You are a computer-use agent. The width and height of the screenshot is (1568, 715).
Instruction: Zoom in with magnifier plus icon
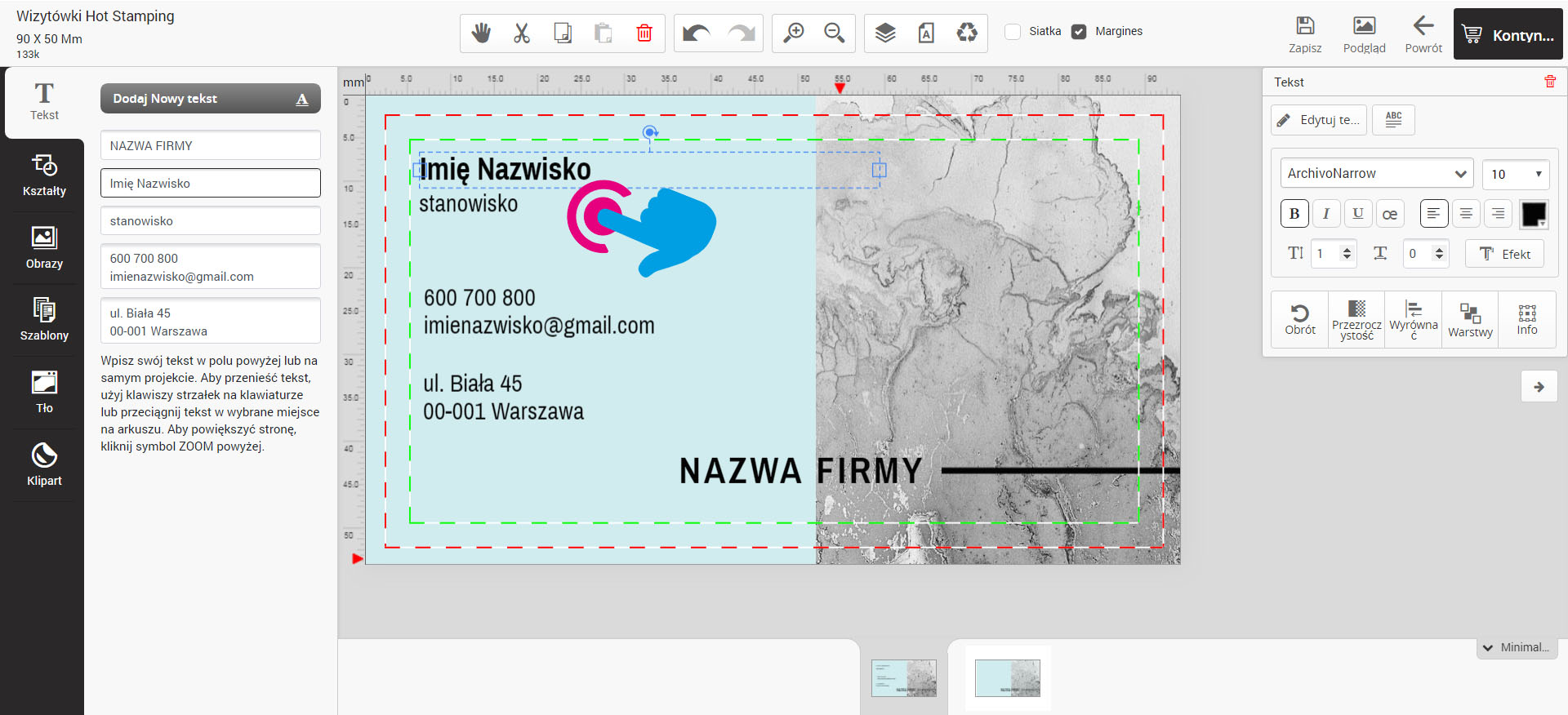tap(793, 33)
